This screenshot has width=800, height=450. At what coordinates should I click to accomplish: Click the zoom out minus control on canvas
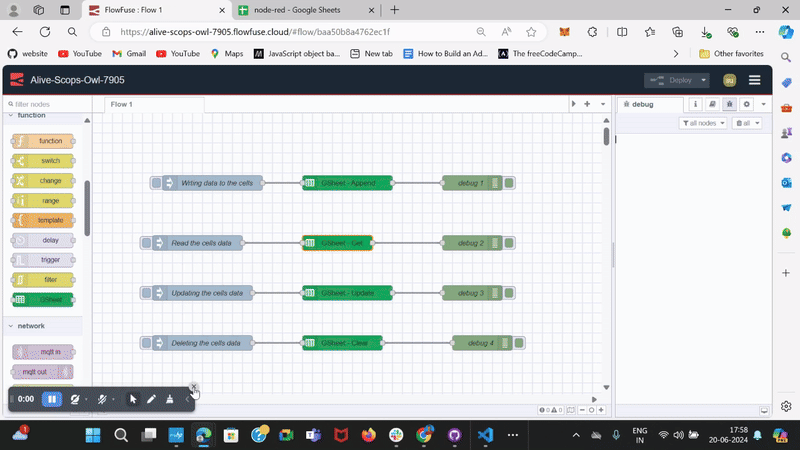[x=582, y=409]
